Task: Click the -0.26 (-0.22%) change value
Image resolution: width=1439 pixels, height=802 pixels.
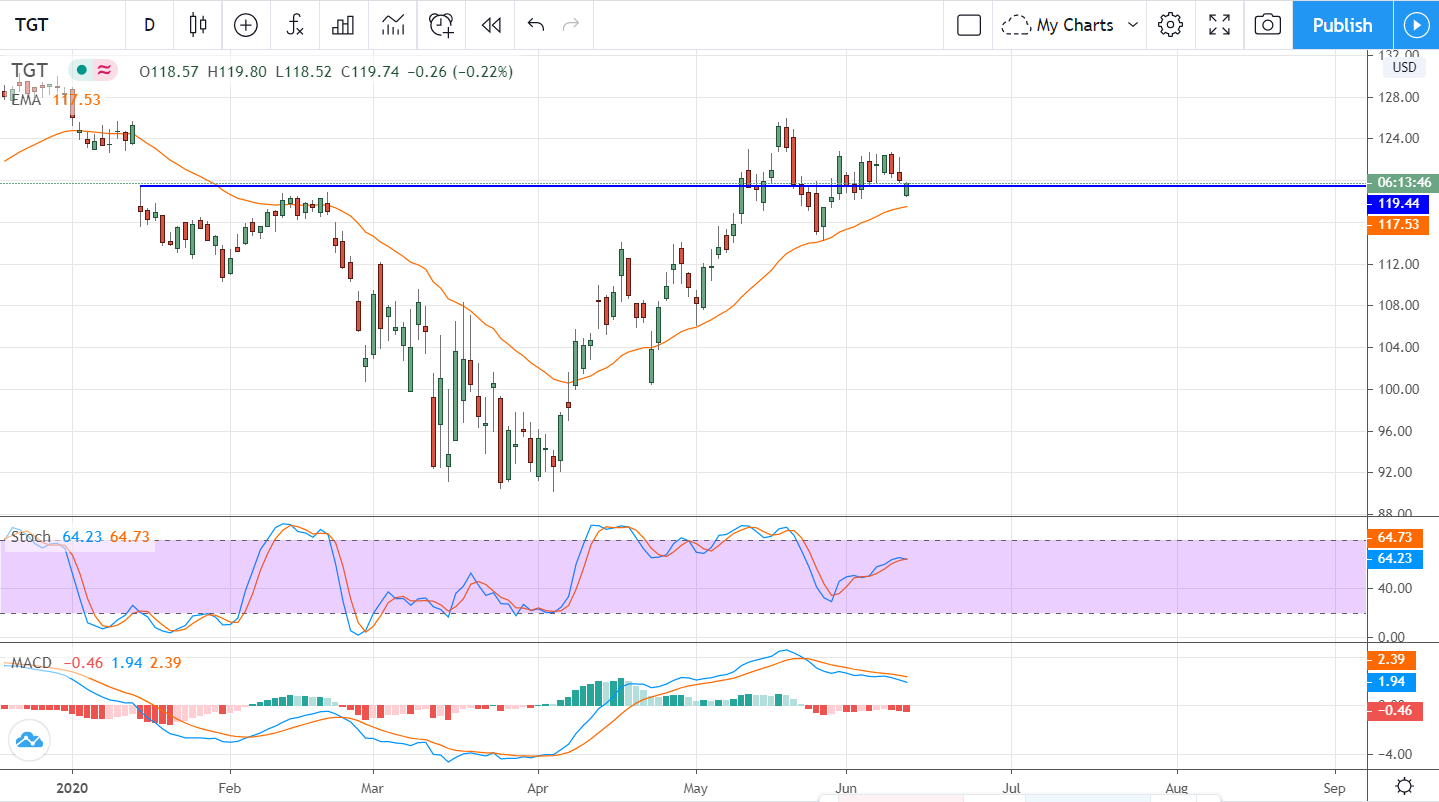Action: 459,71
